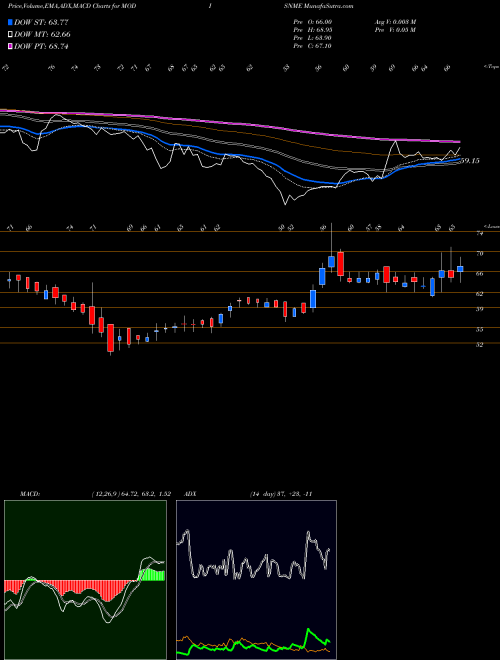The width and height of the screenshot is (500, 660).
Task: Click the green MACD histogram bars
Action: click(x=152, y=575)
